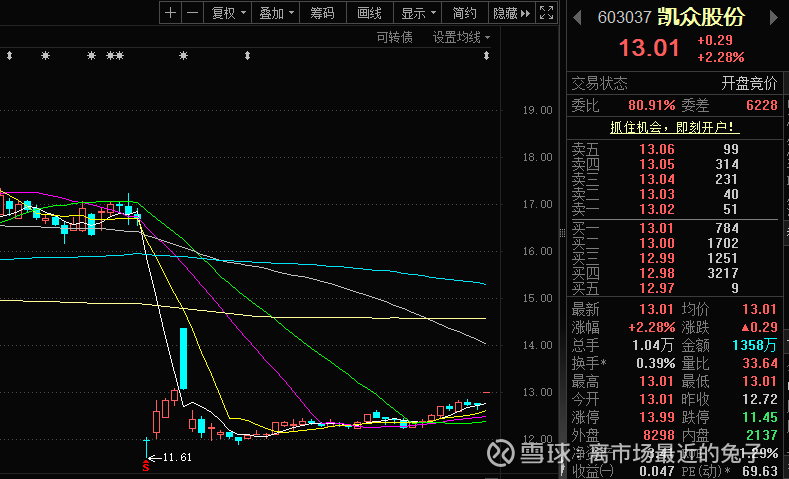
Task: Click the 19.00 price axis label
Action: pyautogui.click(x=537, y=110)
